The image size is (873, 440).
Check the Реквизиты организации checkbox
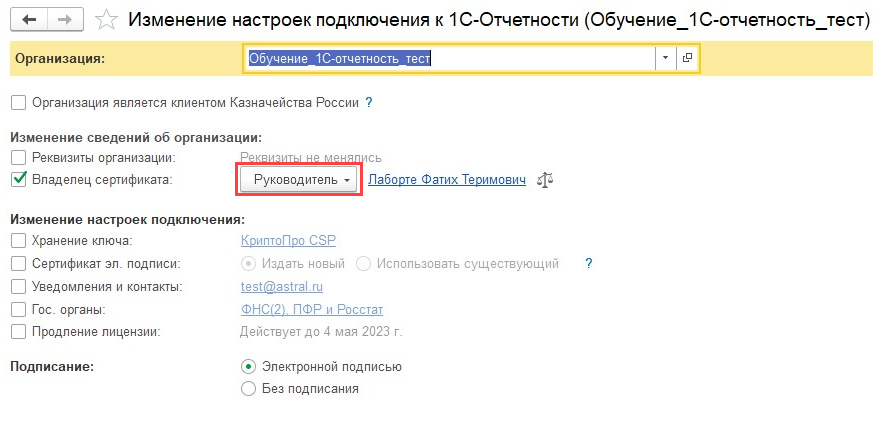click(x=18, y=158)
